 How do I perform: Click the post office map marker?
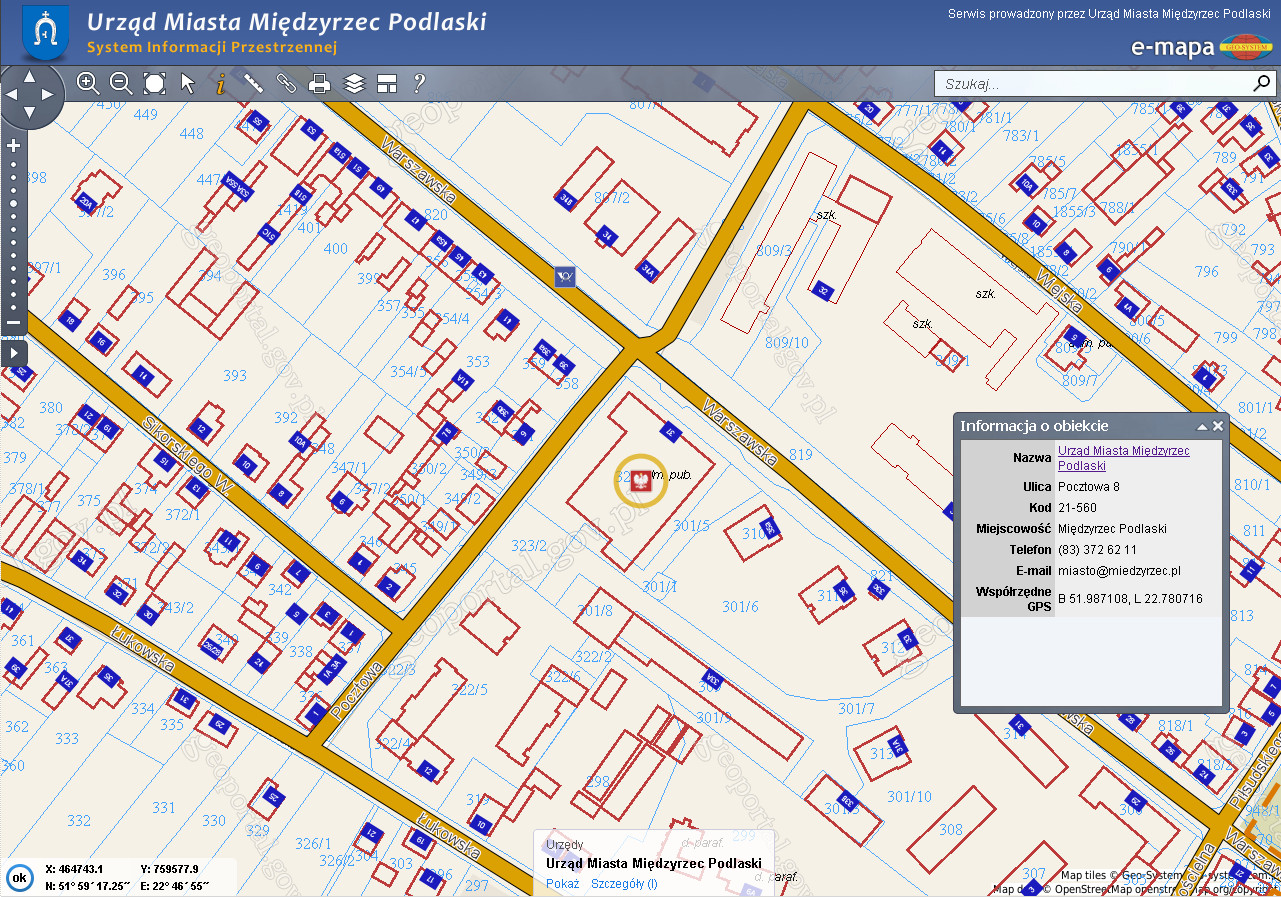point(565,276)
